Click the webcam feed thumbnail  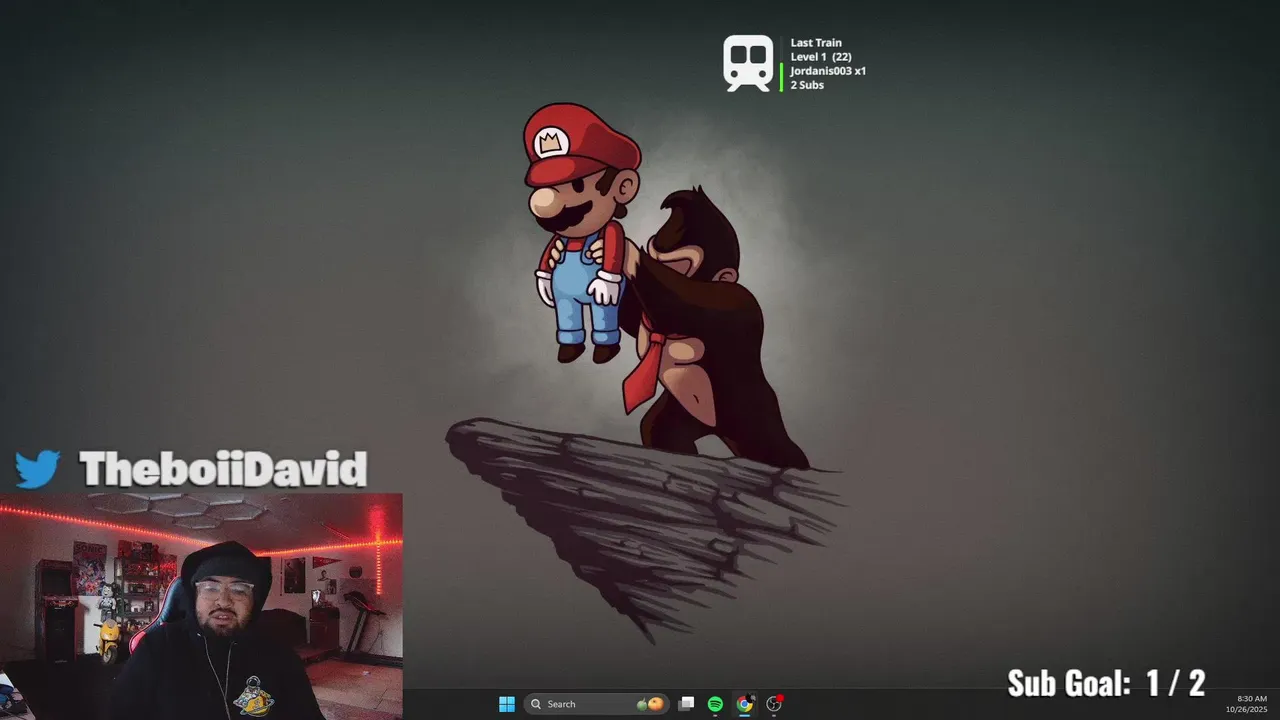[201, 606]
